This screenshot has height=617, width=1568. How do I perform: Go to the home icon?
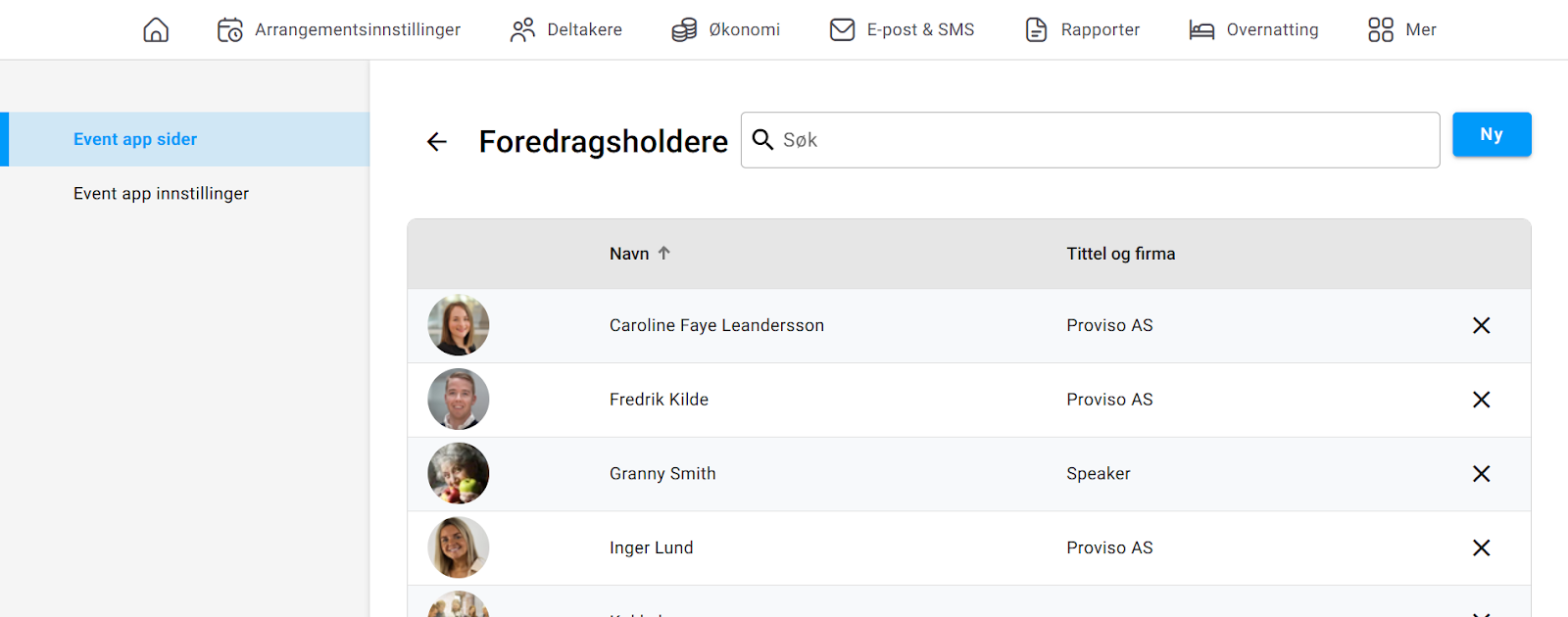pos(156,29)
